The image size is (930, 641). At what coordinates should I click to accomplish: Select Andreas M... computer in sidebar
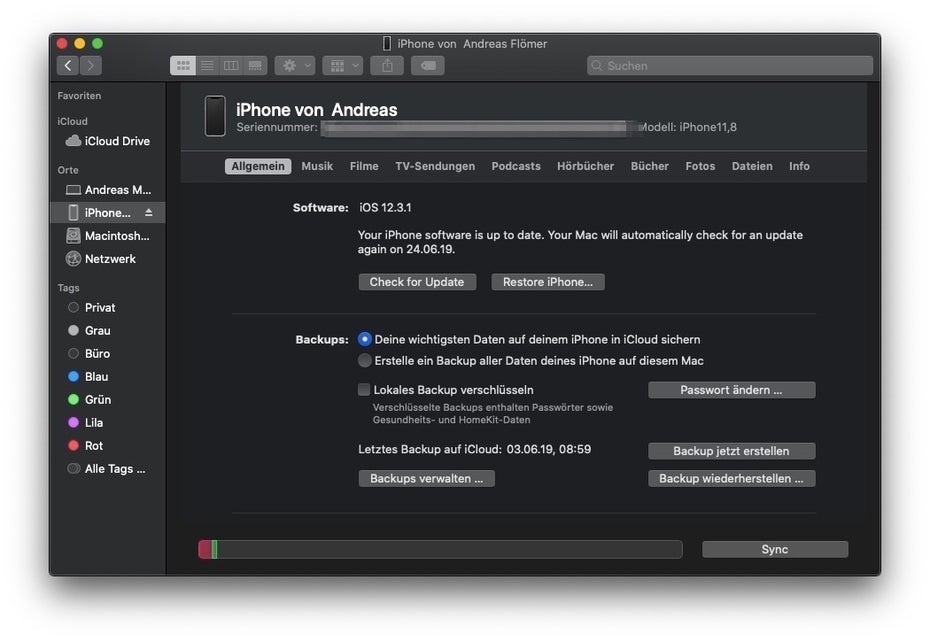(x=107, y=190)
